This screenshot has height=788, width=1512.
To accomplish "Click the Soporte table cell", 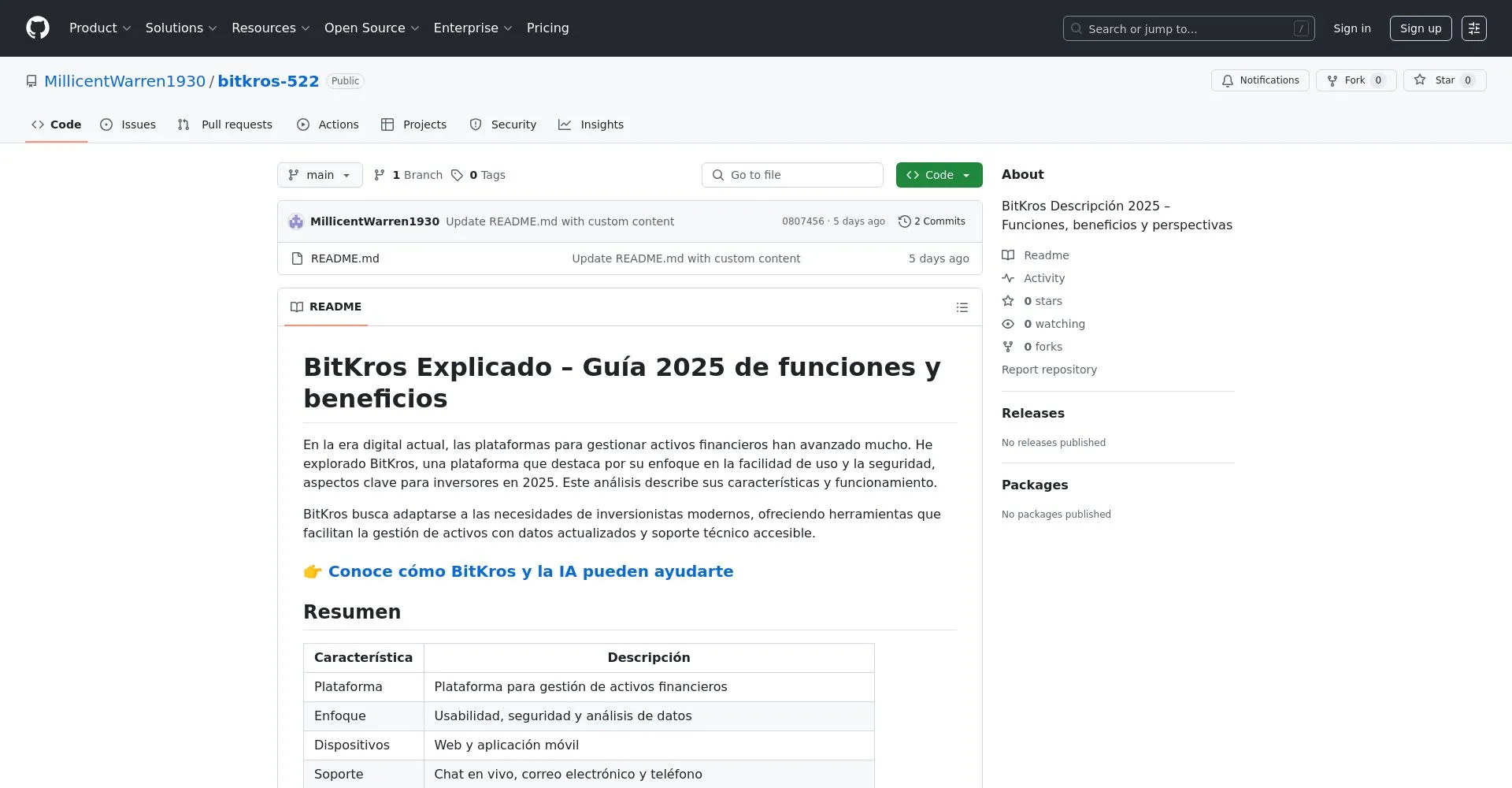I will (x=364, y=774).
